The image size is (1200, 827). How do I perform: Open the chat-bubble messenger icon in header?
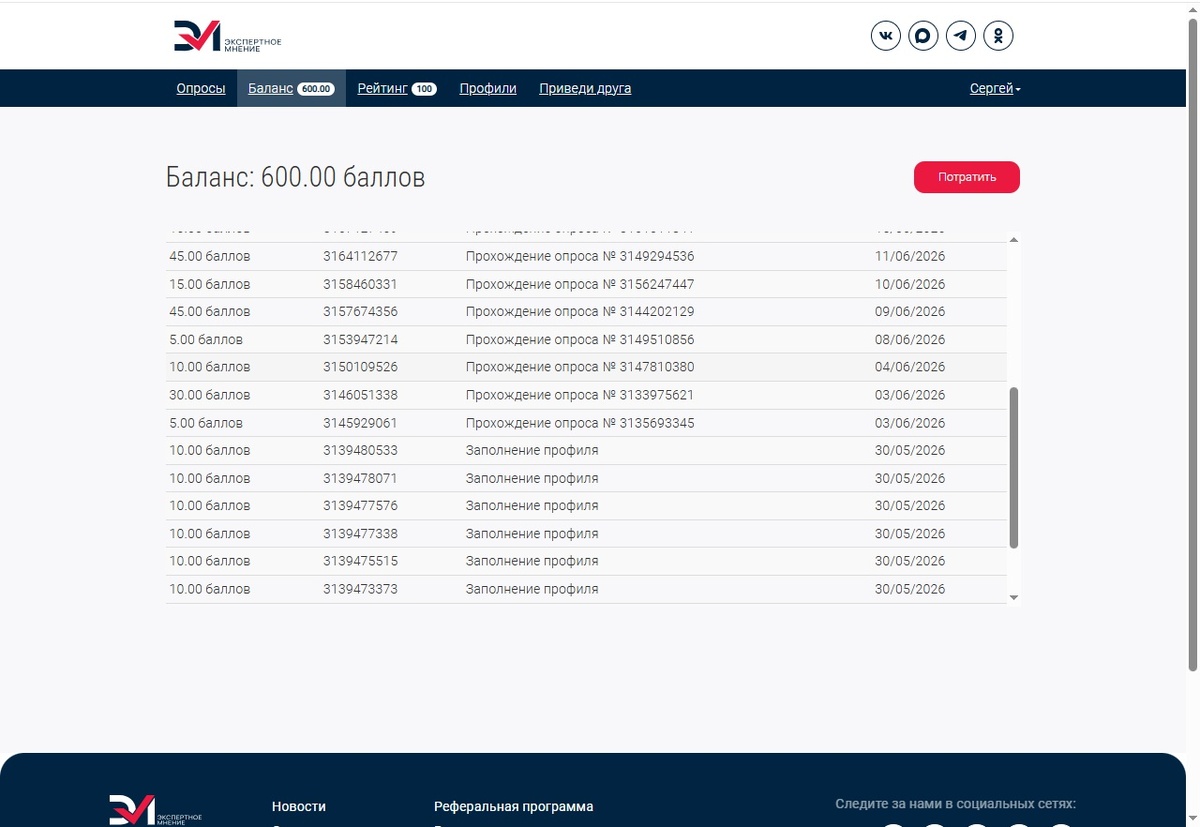point(923,36)
